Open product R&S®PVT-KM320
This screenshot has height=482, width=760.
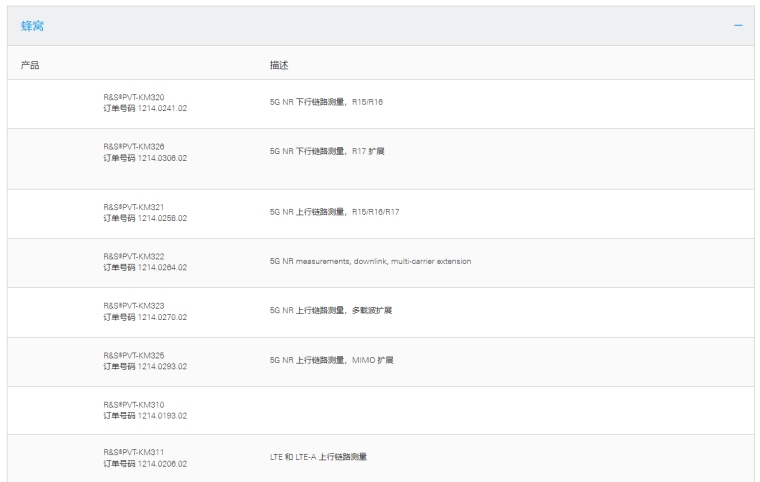[134, 97]
